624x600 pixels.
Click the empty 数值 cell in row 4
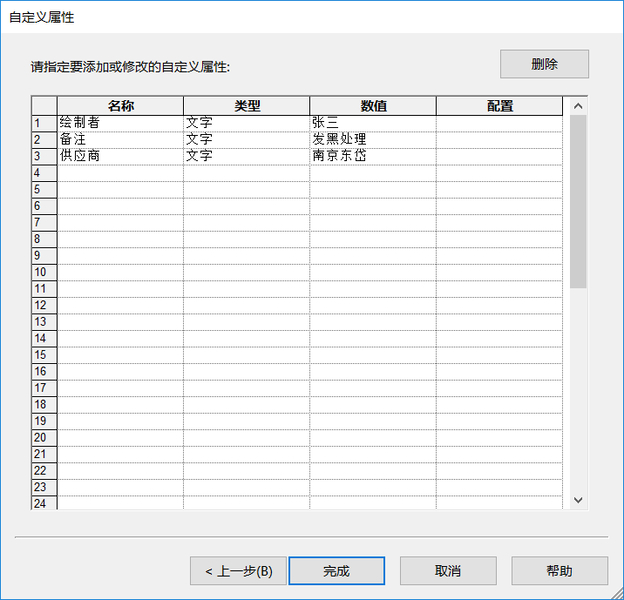click(x=373, y=173)
